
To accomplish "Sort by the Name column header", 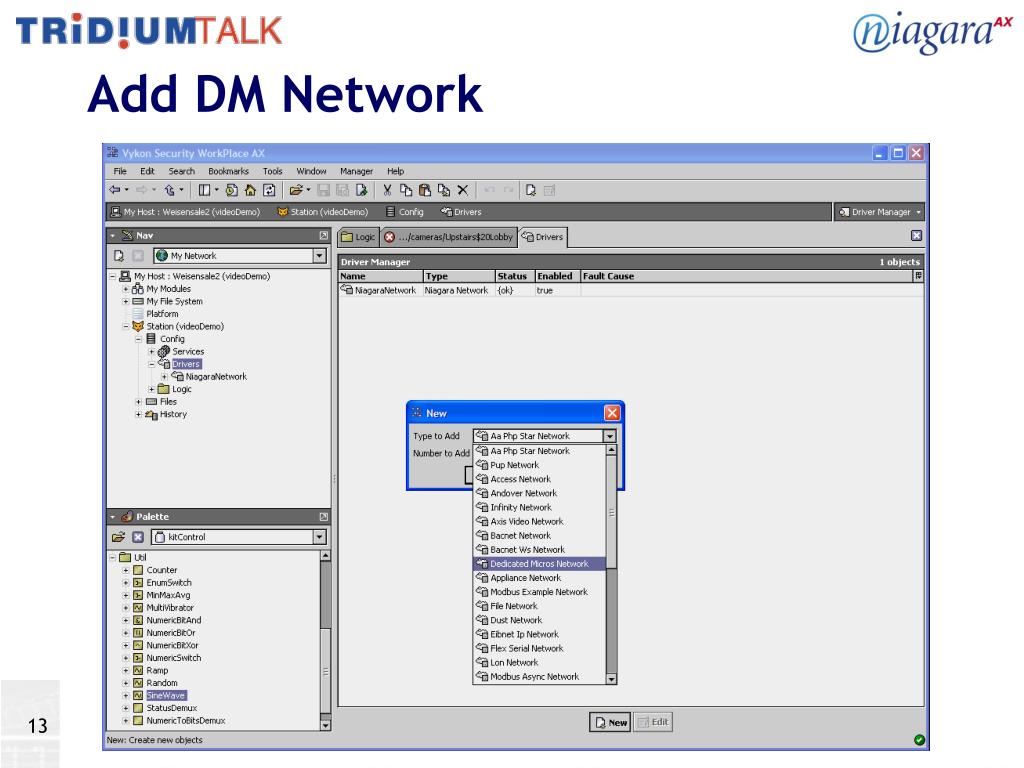I will click(381, 276).
